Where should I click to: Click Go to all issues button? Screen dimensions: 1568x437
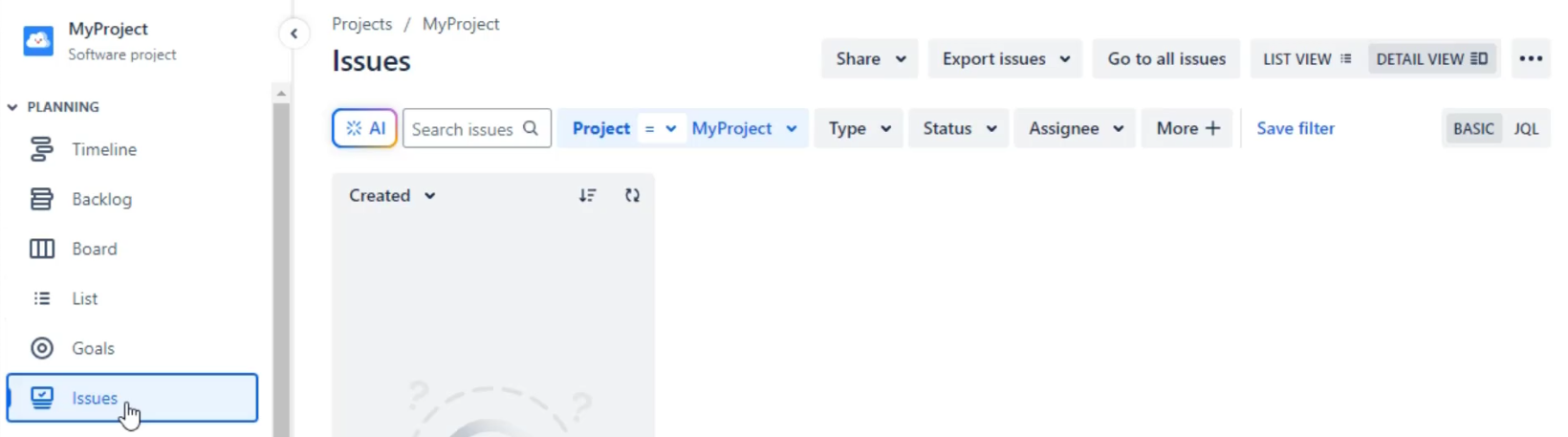[1166, 58]
